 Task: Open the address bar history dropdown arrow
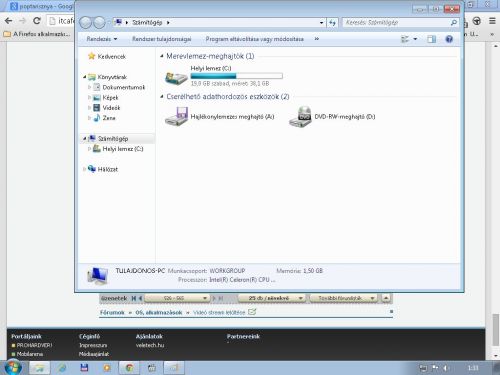[x=321, y=23]
